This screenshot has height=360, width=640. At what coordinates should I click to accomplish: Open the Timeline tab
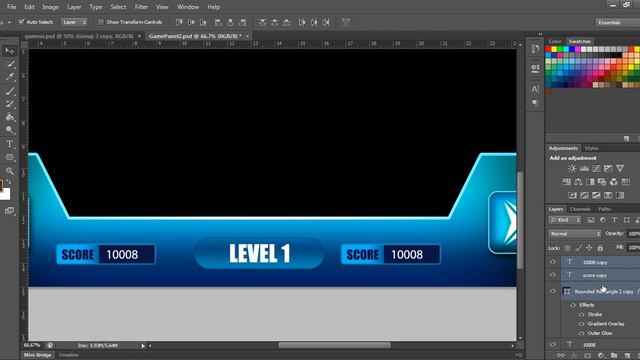(x=68, y=355)
